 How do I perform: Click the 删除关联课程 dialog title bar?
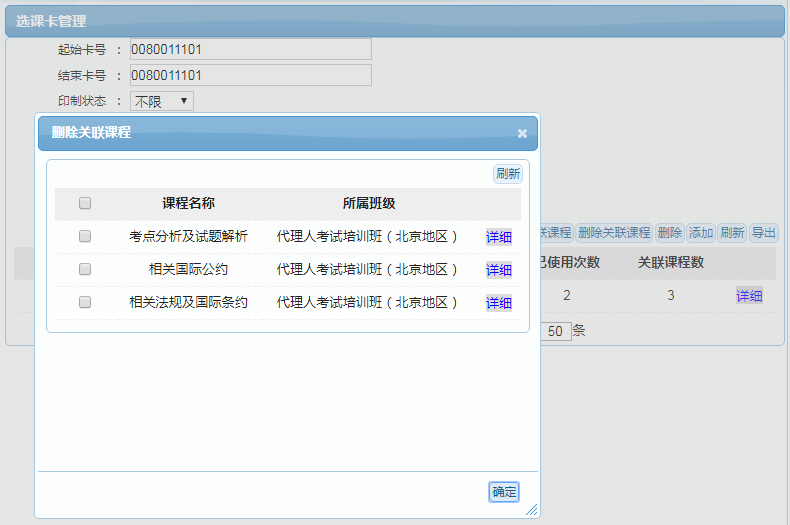pos(288,133)
